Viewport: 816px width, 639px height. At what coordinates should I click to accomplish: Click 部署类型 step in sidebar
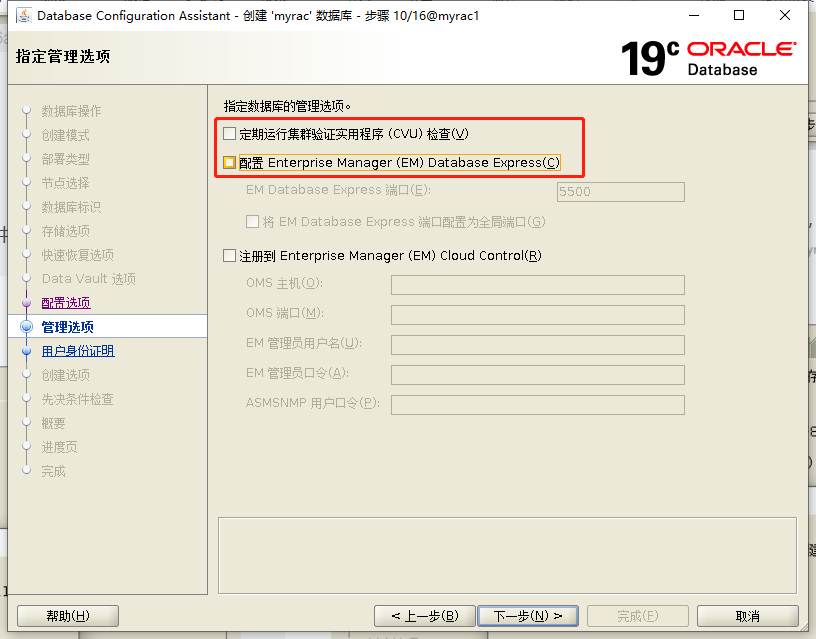click(x=66, y=159)
